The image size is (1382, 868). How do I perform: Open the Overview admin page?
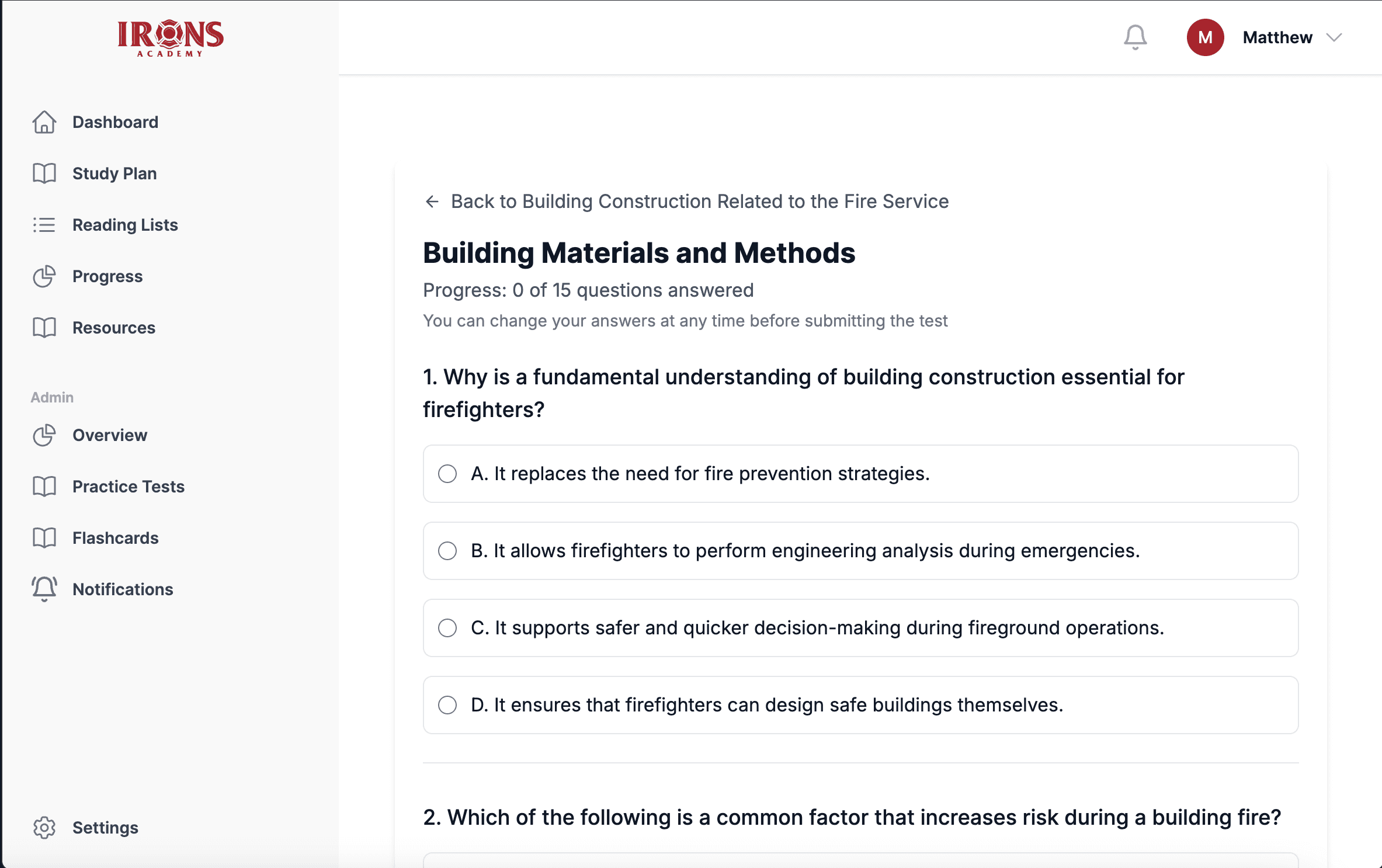tap(109, 435)
